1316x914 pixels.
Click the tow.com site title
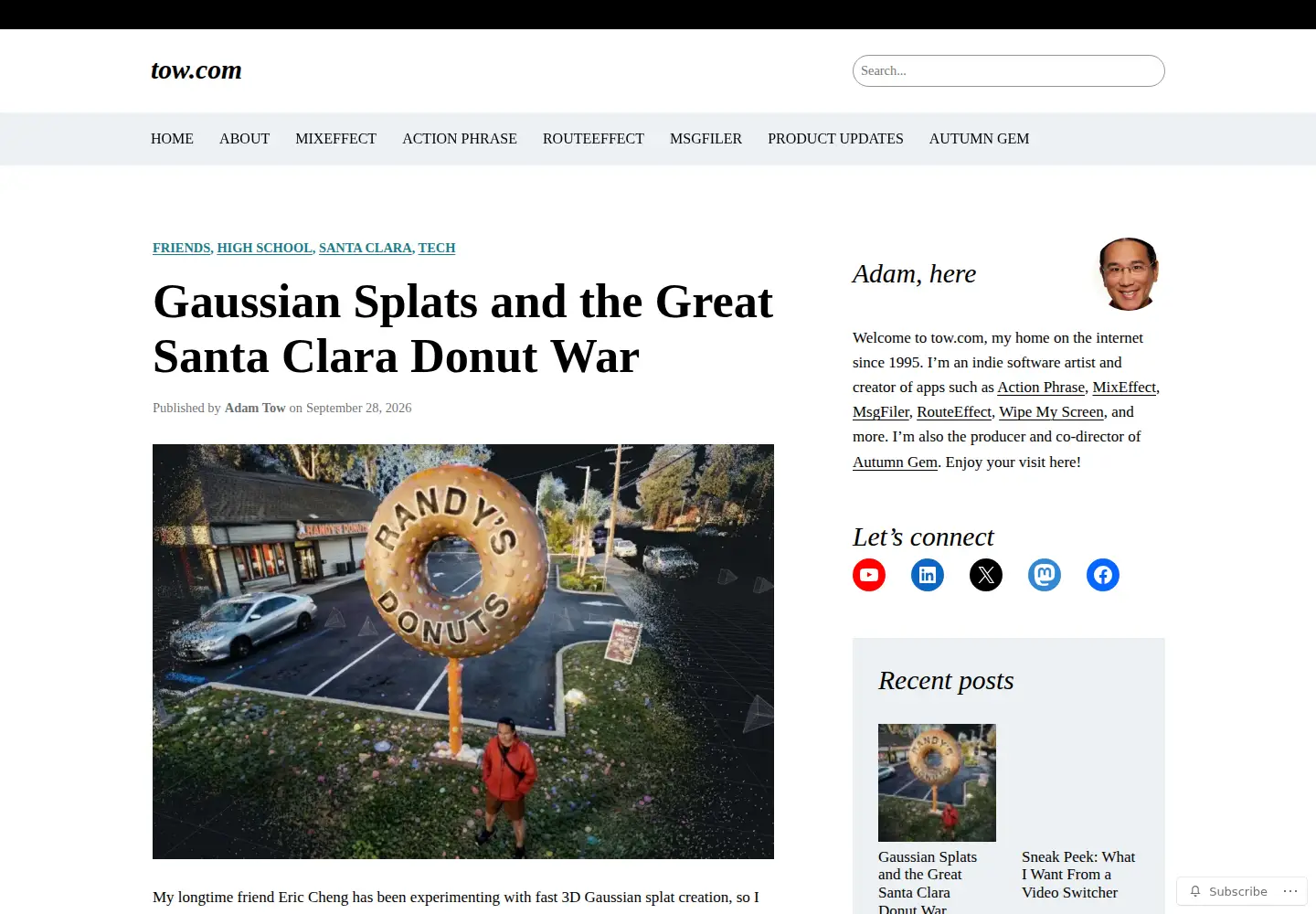(x=196, y=70)
